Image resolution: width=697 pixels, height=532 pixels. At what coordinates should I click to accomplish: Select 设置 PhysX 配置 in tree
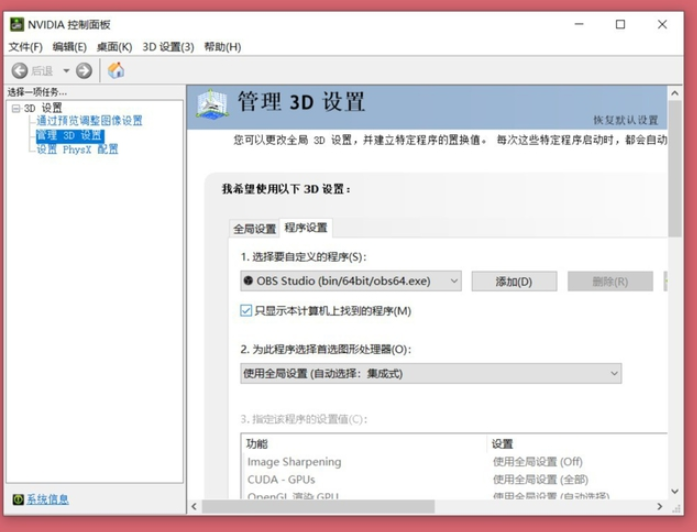pyautogui.click(x=77, y=149)
